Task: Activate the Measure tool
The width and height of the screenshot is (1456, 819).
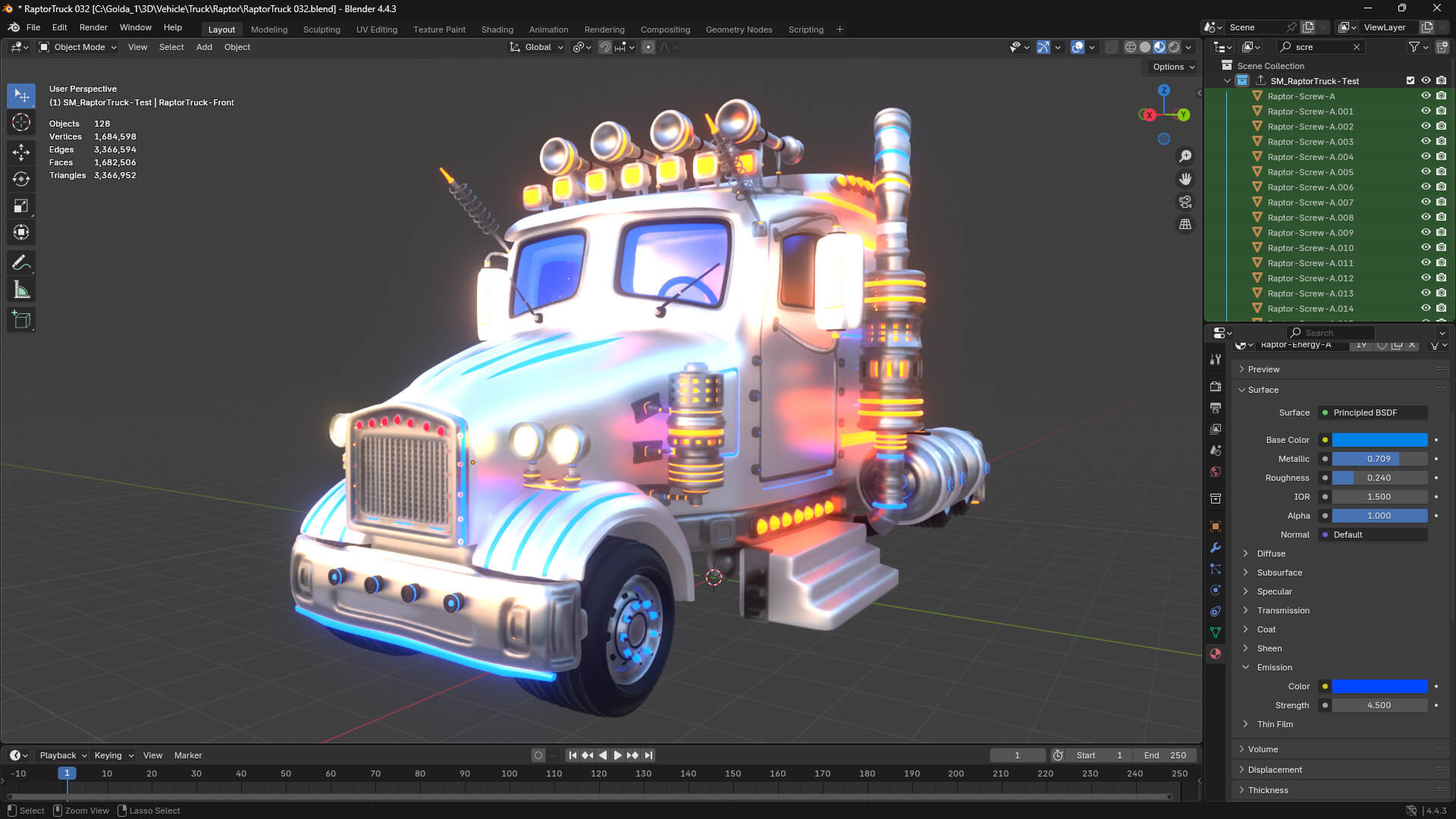Action: (x=20, y=288)
